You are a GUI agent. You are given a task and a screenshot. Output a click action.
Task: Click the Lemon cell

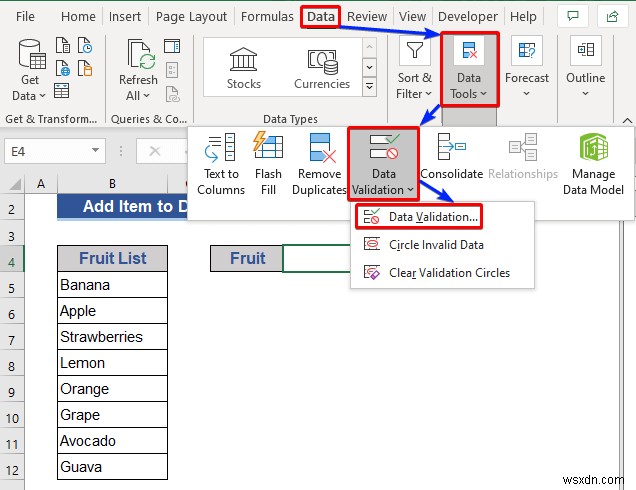click(x=112, y=363)
